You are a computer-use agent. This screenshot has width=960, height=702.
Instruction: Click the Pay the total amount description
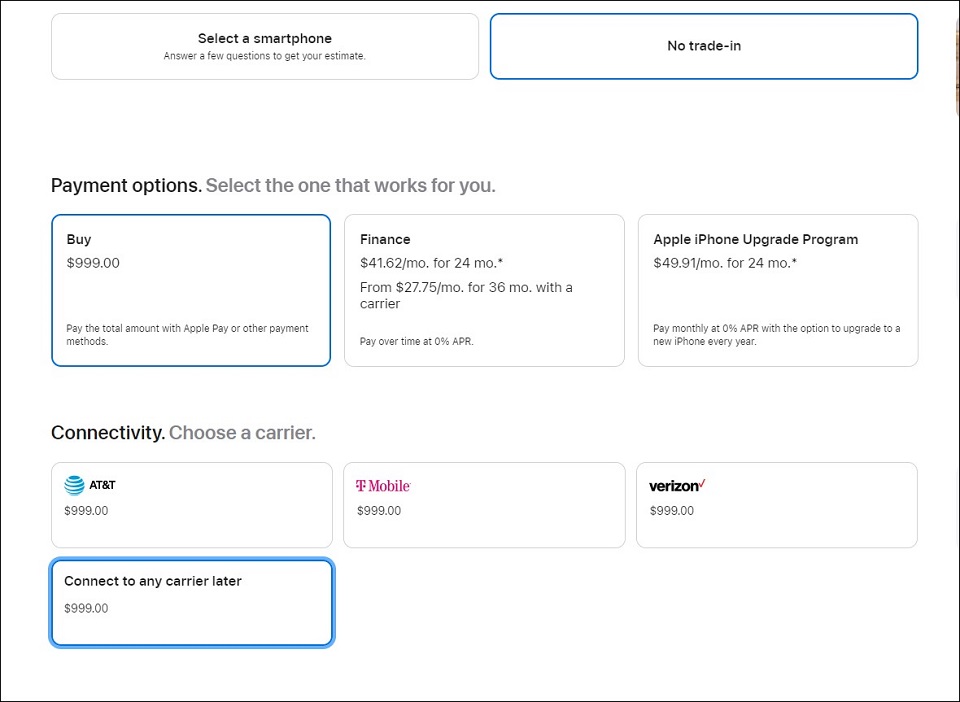click(187, 335)
